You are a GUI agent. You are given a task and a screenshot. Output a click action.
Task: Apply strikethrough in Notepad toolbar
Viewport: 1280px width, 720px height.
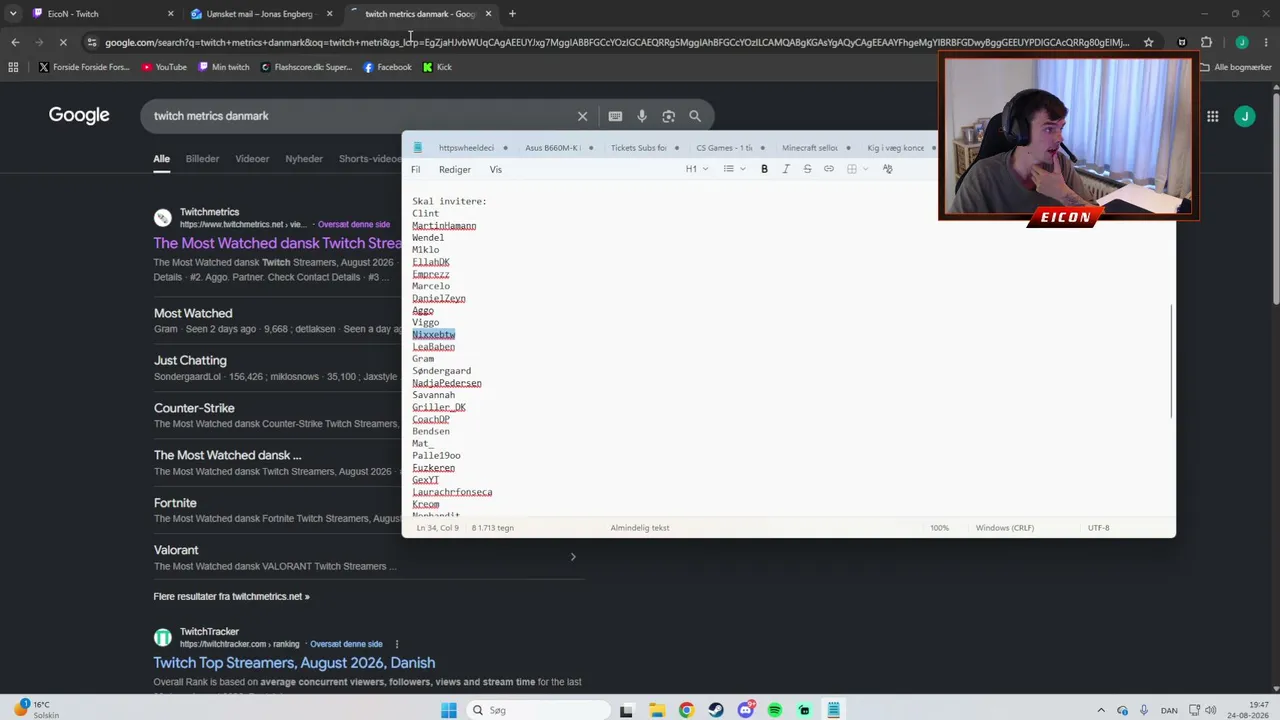807,169
